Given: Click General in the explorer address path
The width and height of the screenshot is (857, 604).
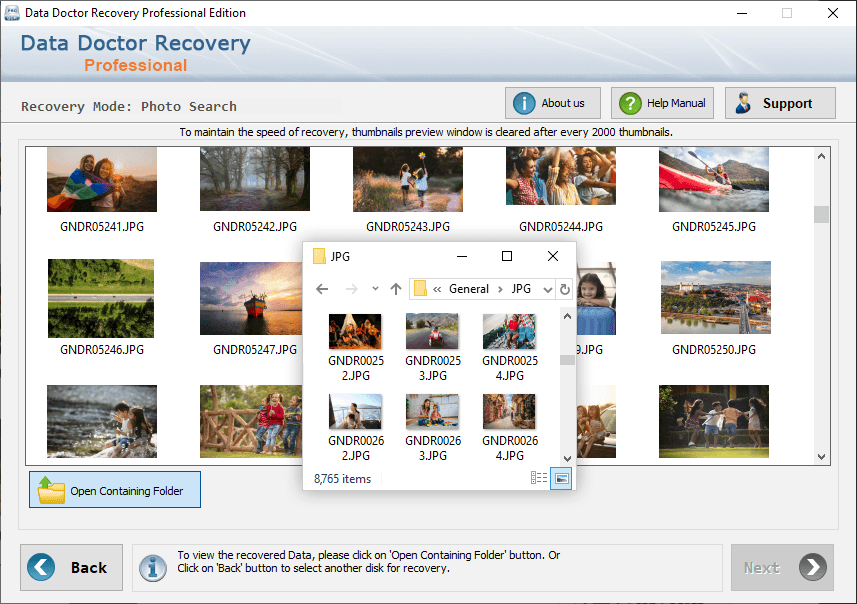Looking at the screenshot, I should coord(468,289).
